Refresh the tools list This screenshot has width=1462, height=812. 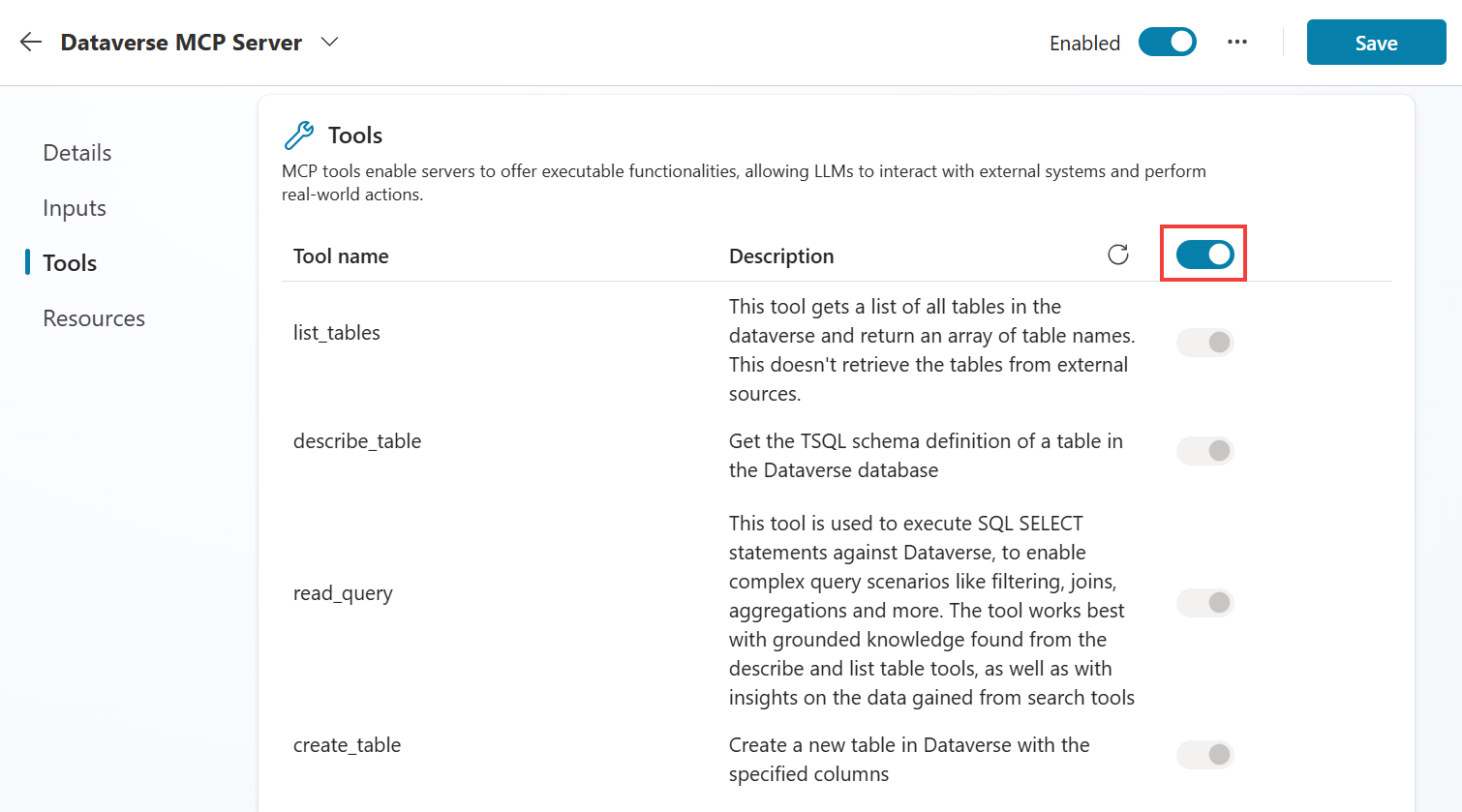[1118, 254]
